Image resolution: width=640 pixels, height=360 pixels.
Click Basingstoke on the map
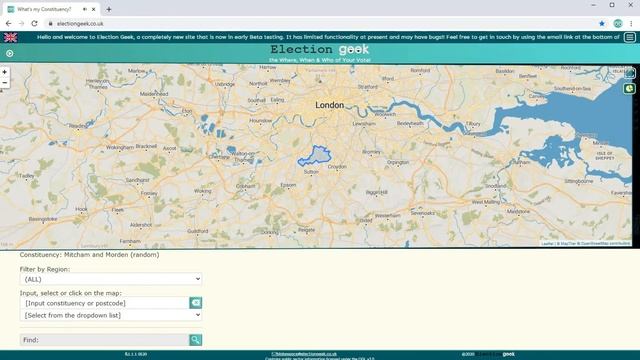(x=43, y=219)
